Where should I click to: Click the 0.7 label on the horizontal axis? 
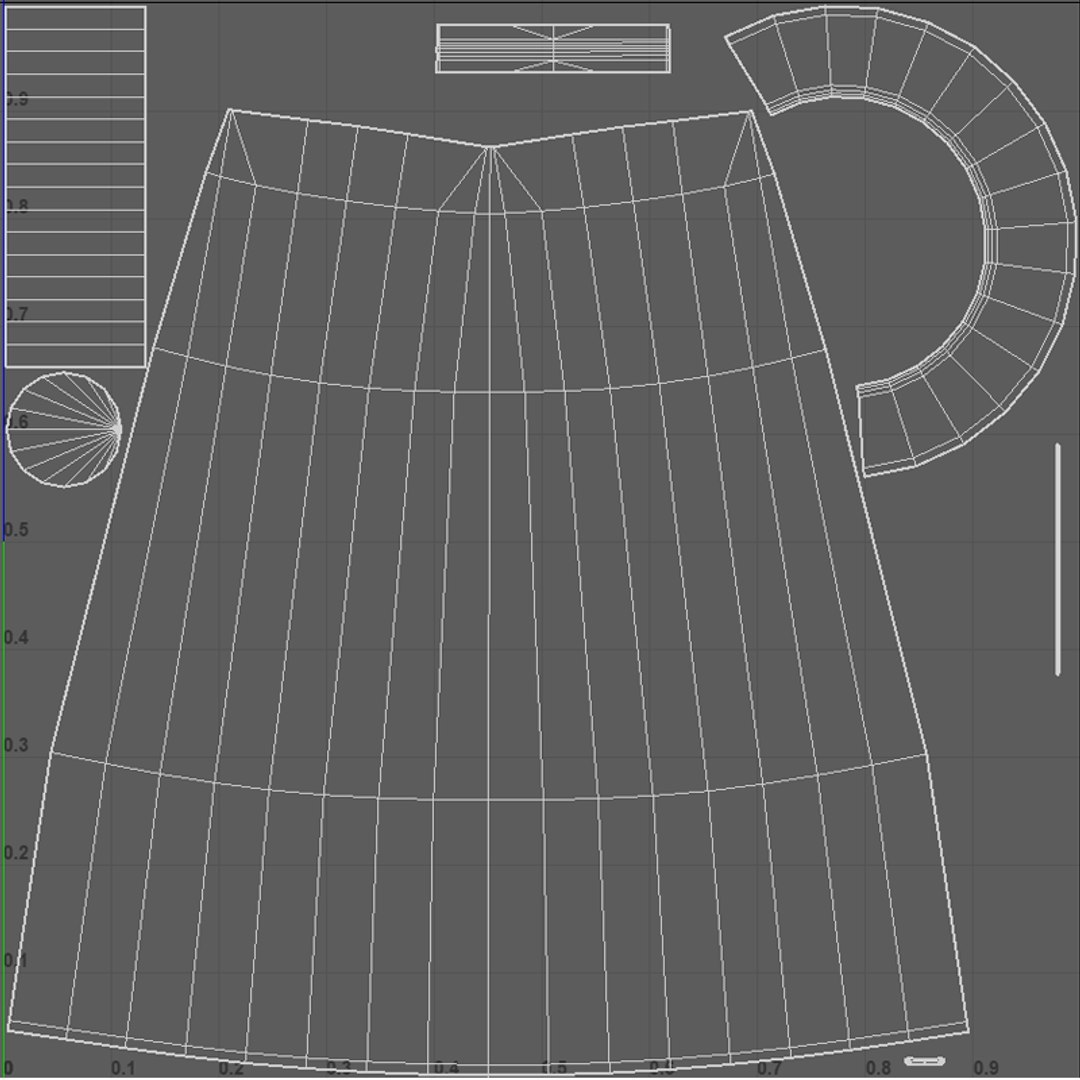[769, 1068]
